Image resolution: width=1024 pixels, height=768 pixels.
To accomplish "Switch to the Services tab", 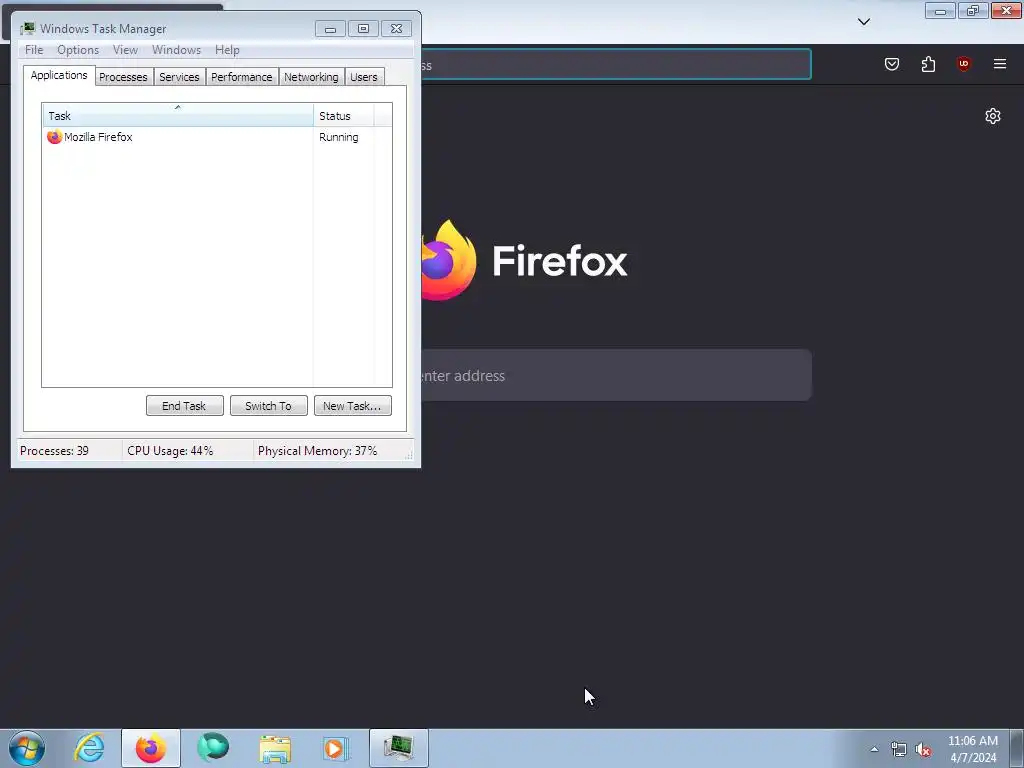I will tap(180, 77).
